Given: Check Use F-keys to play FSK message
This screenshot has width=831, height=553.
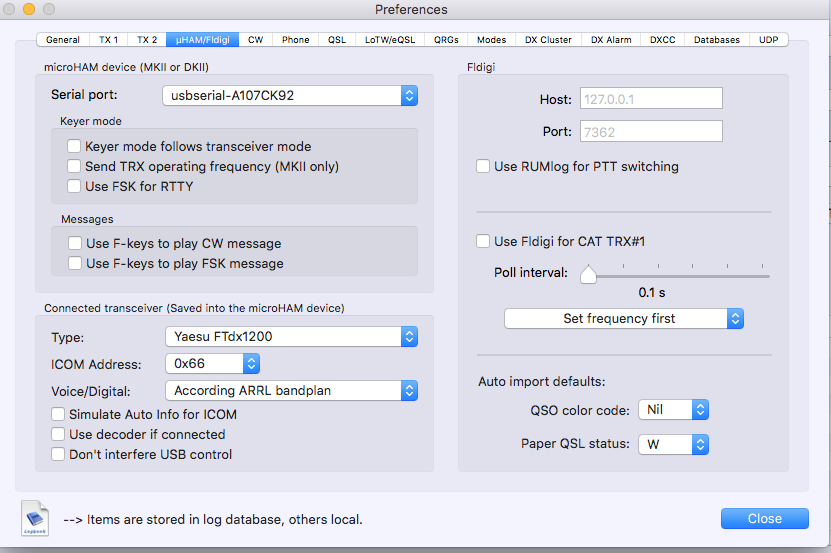Looking at the screenshot, I should (75, 264).
